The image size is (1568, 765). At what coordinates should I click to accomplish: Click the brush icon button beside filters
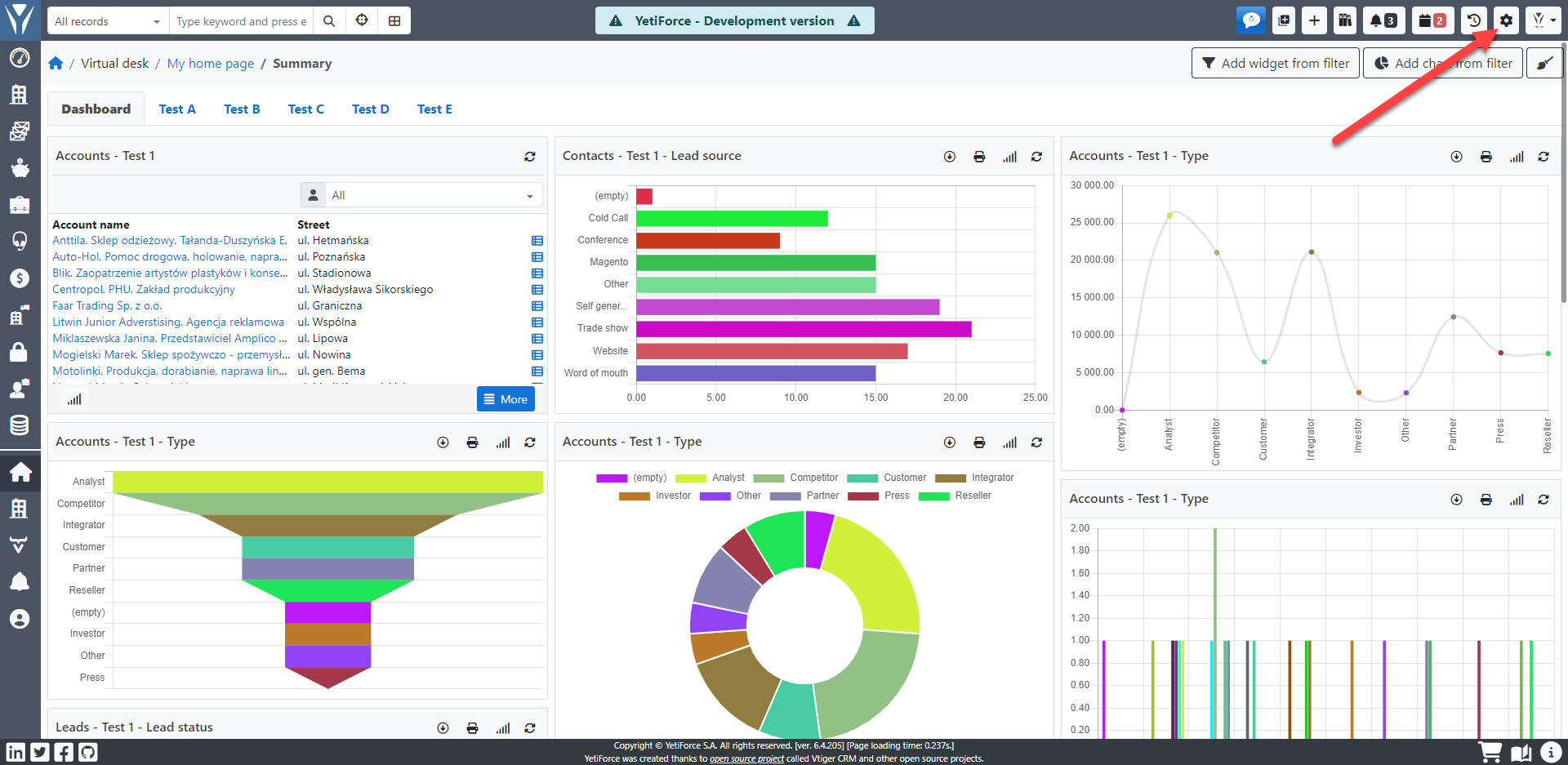pos(1544,63)
